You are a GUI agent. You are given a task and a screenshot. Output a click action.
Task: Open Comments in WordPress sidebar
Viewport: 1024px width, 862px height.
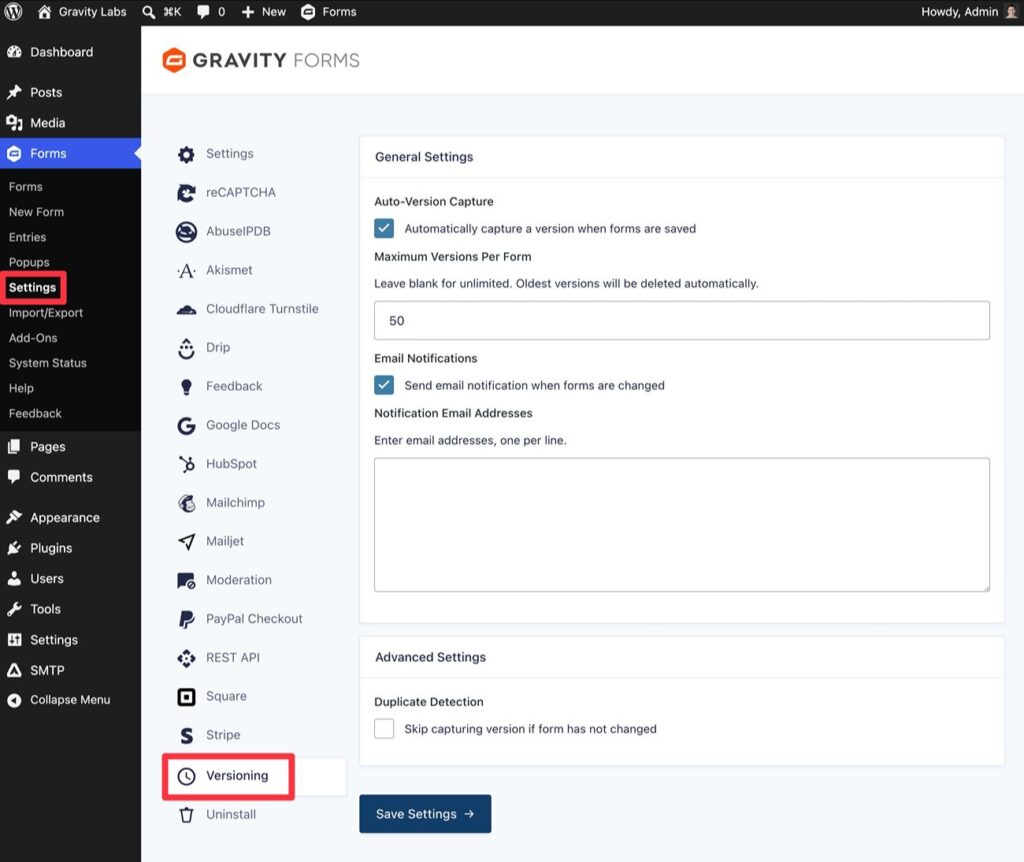pos(61,477)
